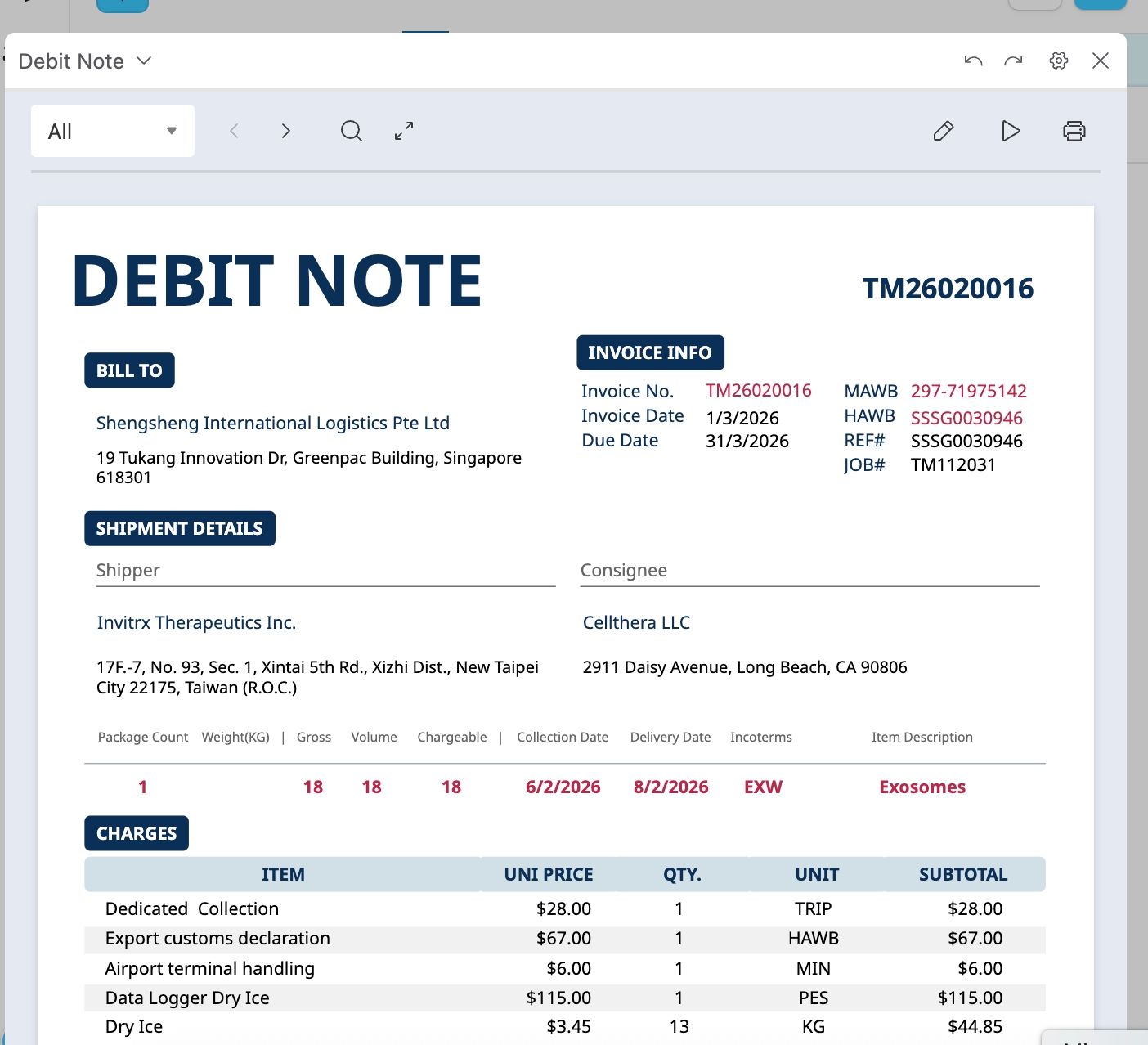
Task: Click the undo arrow icon
Action: (x=973, y=61)
